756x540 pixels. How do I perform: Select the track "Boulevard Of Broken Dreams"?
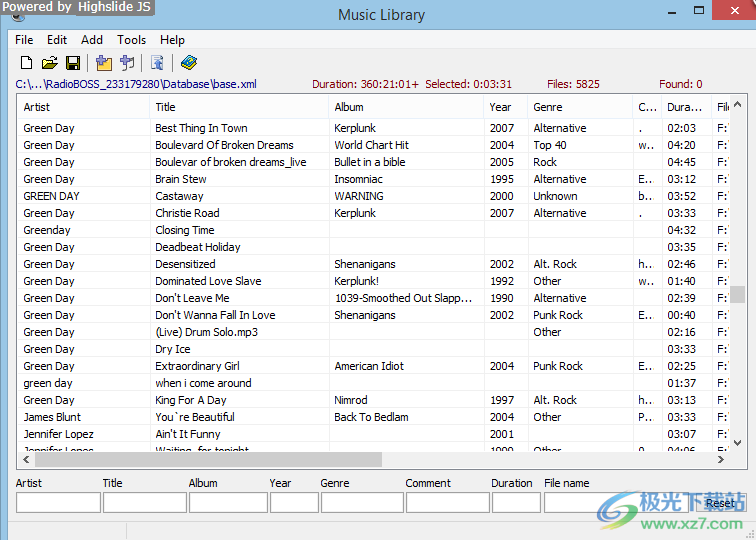point(374,145)
